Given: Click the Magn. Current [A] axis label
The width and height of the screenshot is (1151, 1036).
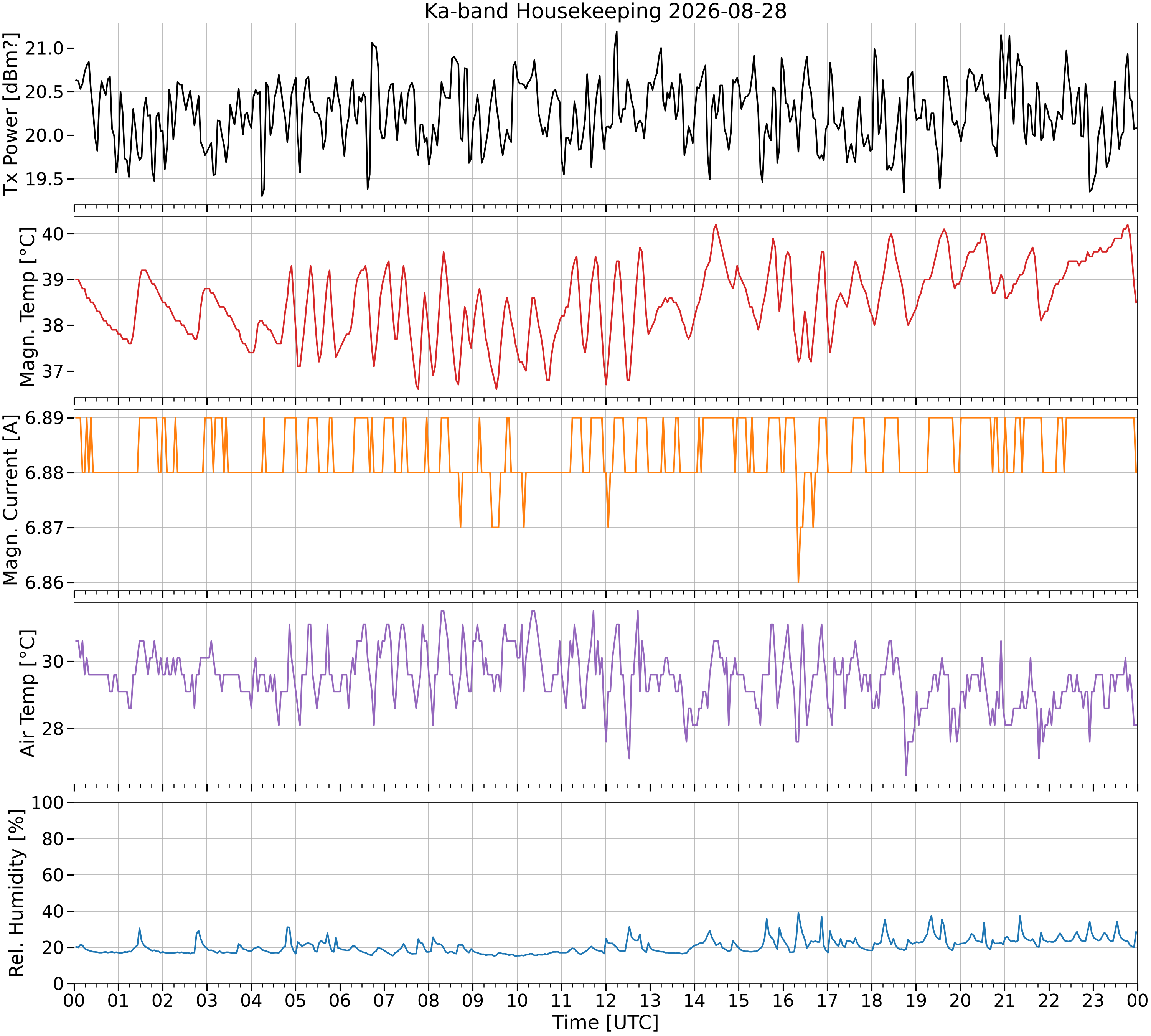Looking at the screenshot, I should [x=11, y=500].
